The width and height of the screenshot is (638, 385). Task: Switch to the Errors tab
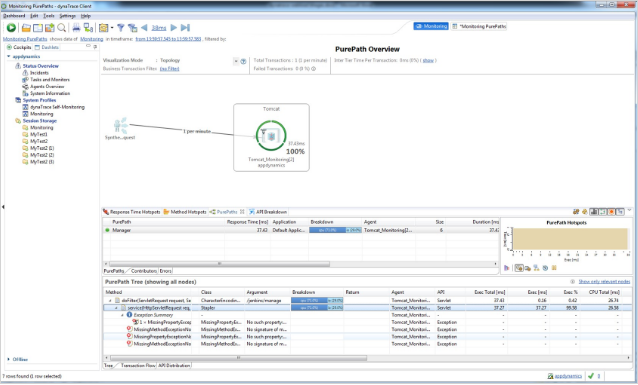tap(166, 271)
